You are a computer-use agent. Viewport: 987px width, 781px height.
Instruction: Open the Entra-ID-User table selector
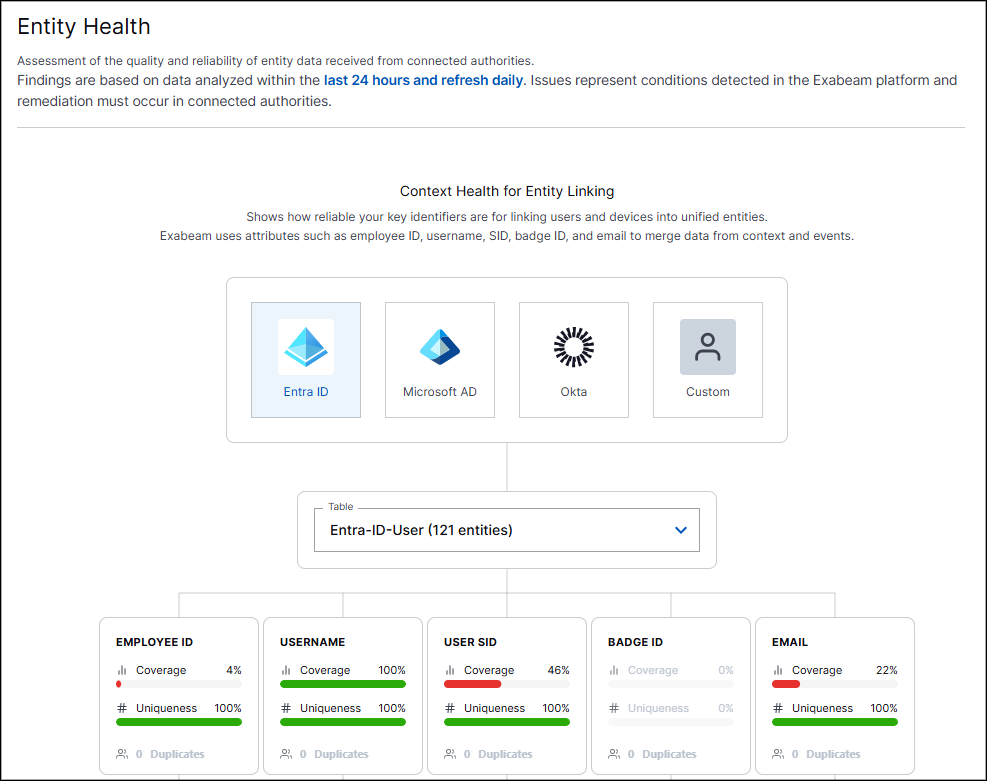507,530
